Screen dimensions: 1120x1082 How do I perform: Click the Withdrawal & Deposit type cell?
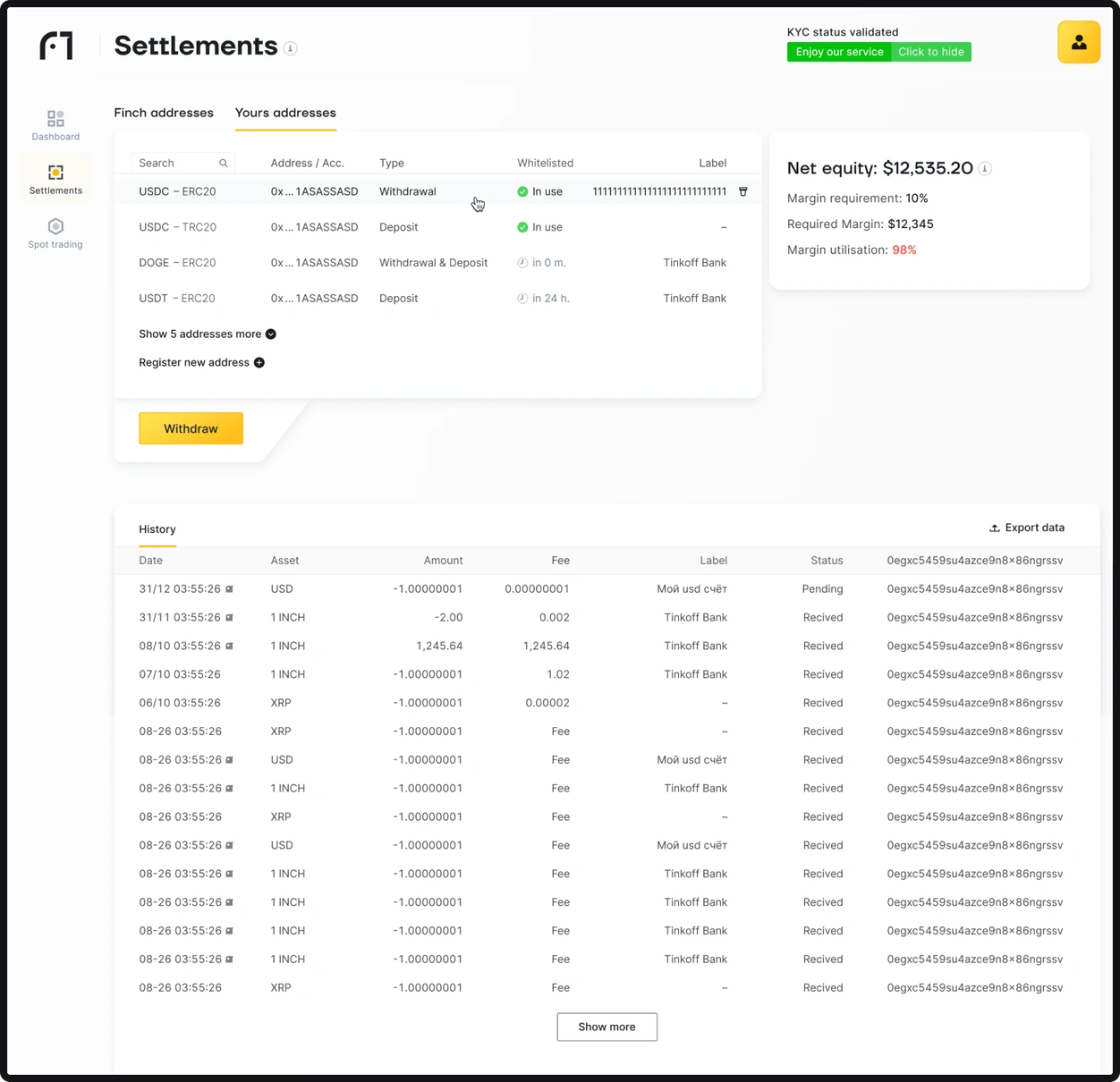coord(433,263)
